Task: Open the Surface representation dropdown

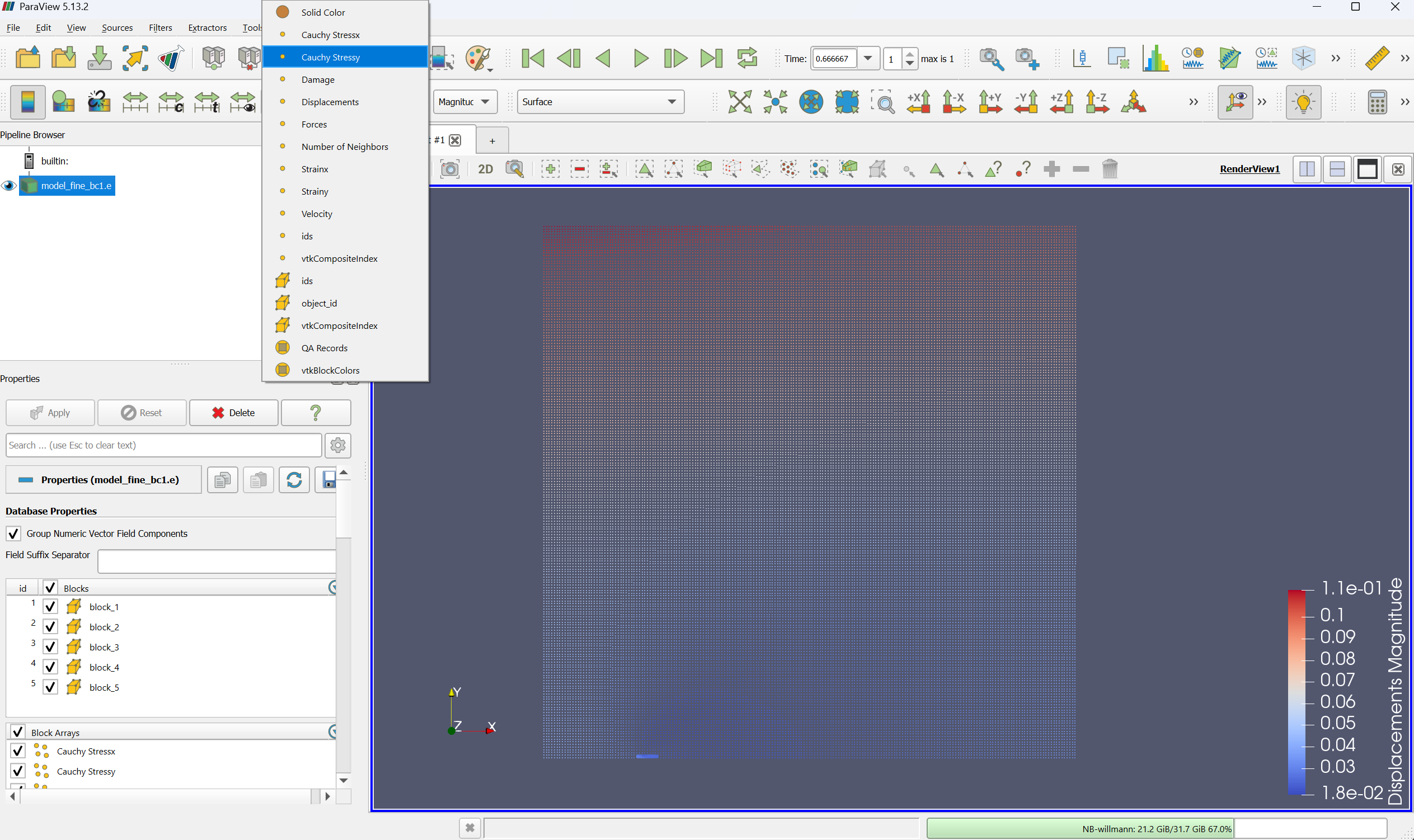Action: (600, 102)
